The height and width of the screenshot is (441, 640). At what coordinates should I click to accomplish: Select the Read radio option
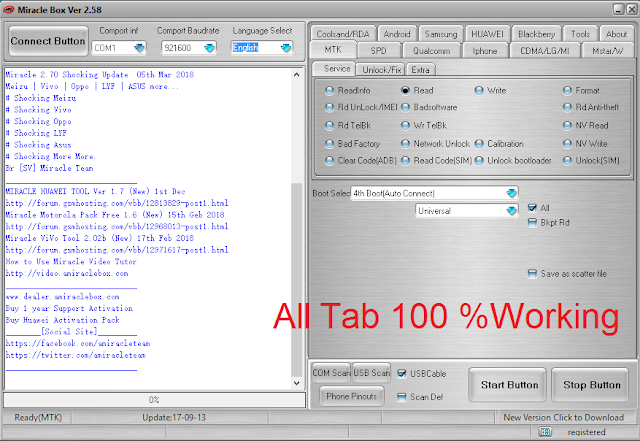click(x=405, y=91)
